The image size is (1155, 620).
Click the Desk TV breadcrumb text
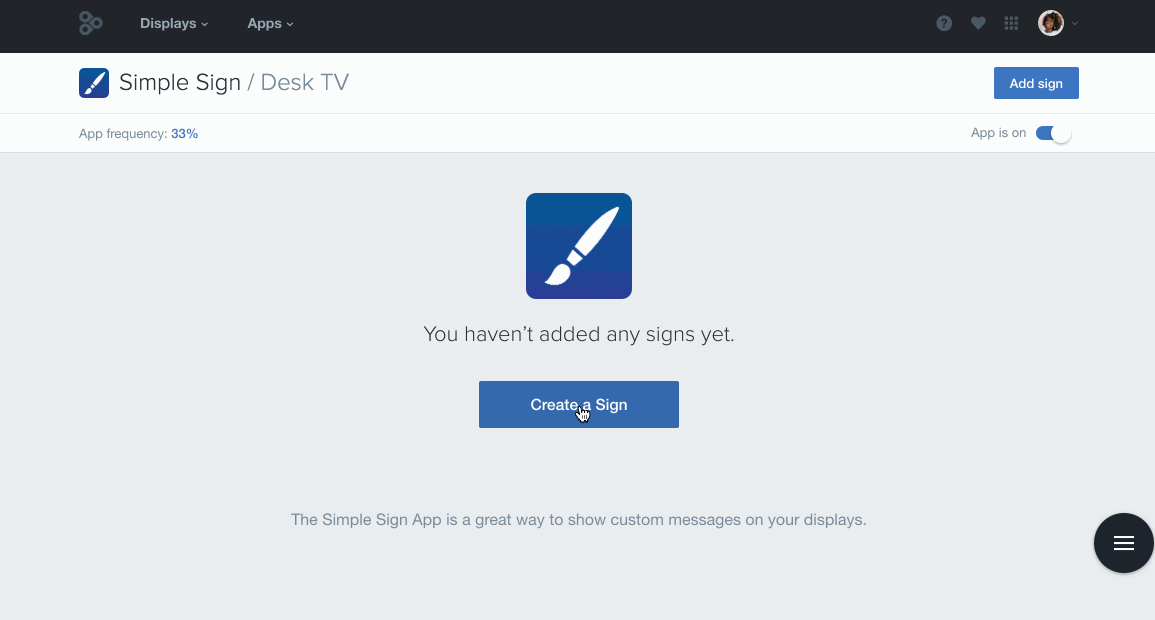305,82
